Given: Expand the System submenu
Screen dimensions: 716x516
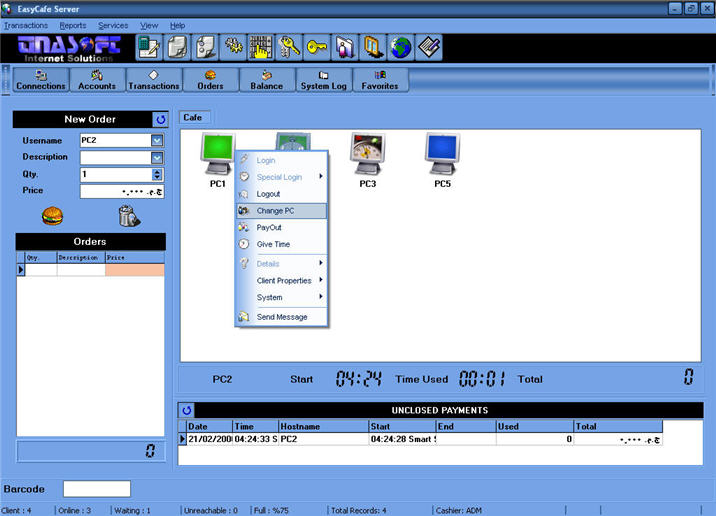Looking at the screenshot, I should click(281, 297).
